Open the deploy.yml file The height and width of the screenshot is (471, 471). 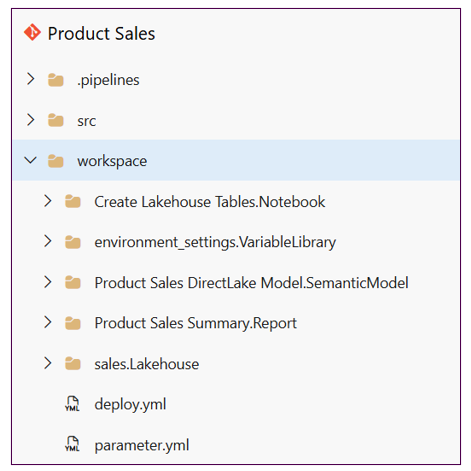[130, 404]
